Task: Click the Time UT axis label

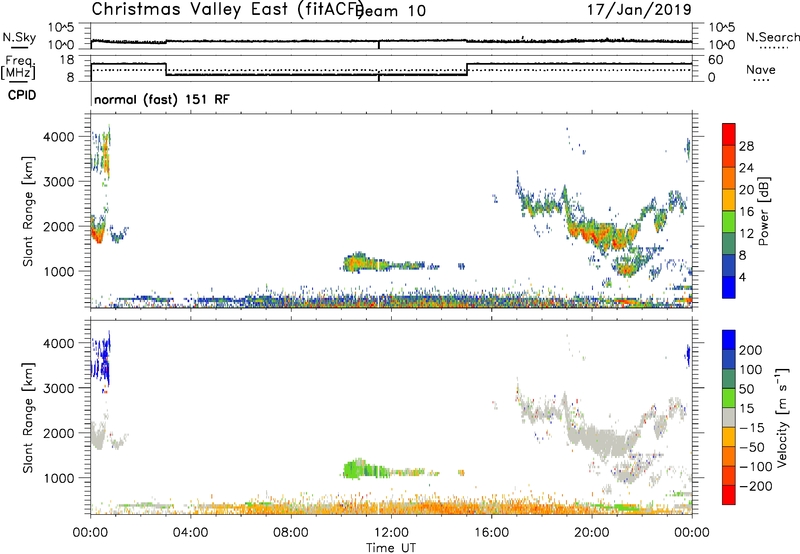Action: [391, 548]
